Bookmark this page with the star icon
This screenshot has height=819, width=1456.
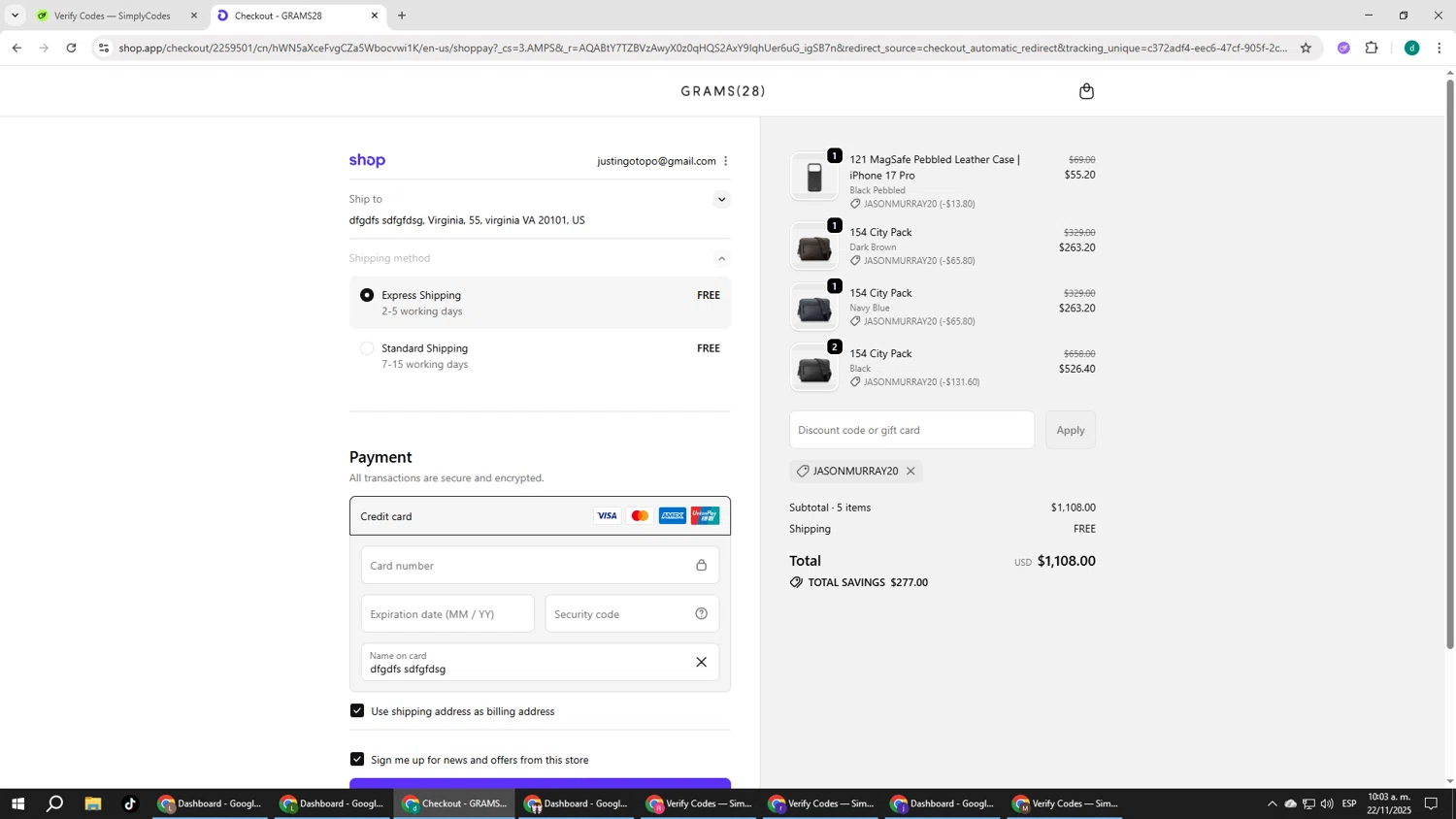pos(1306,48)
